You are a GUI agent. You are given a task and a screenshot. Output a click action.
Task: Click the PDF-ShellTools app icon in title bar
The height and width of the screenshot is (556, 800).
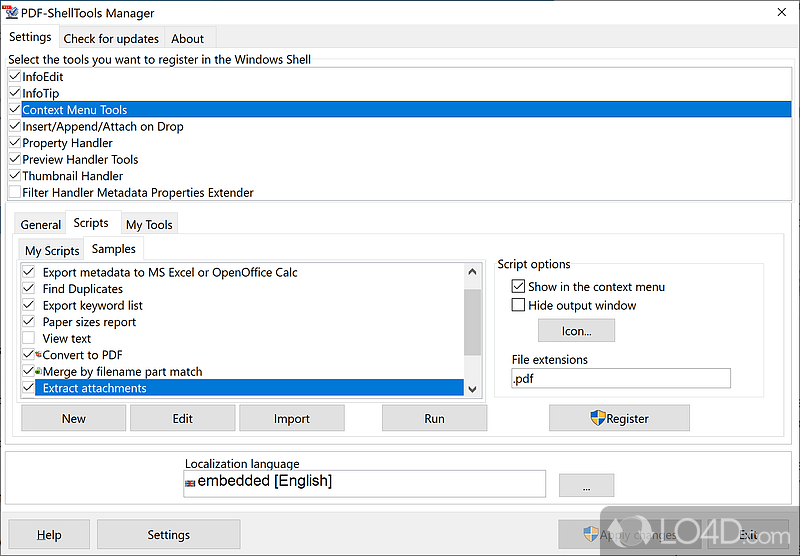[x=10, y=12]
